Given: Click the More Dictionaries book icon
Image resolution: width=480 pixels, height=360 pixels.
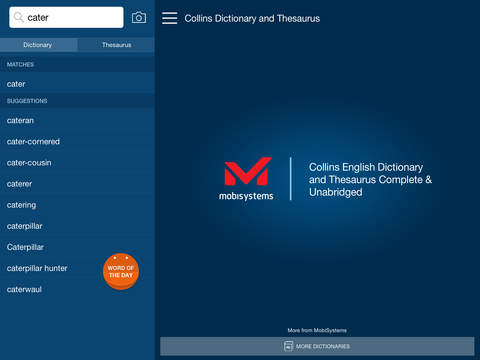Looking at the screenshot, I should [x=288, y=346].
